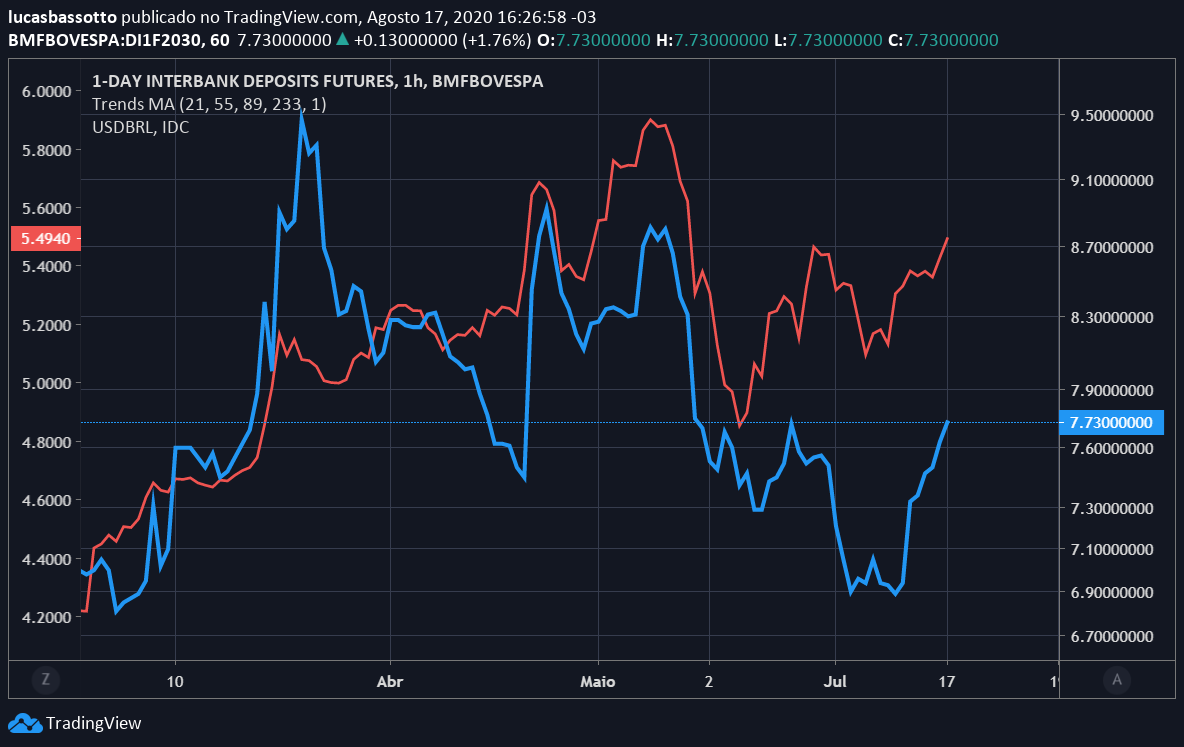Click the 5.0000 value on left scale

46,383
